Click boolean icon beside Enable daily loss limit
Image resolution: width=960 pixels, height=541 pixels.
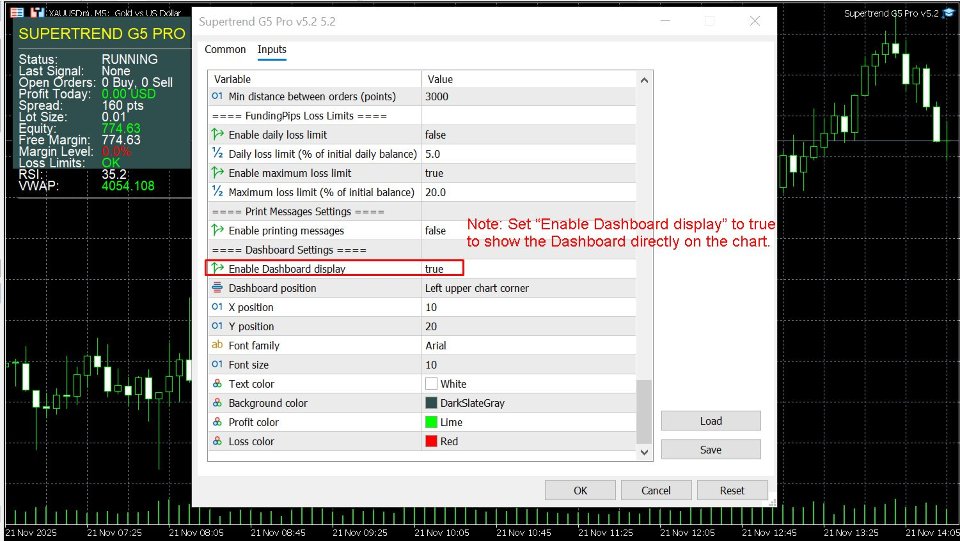pyautogui.click(x=217, y=134)
